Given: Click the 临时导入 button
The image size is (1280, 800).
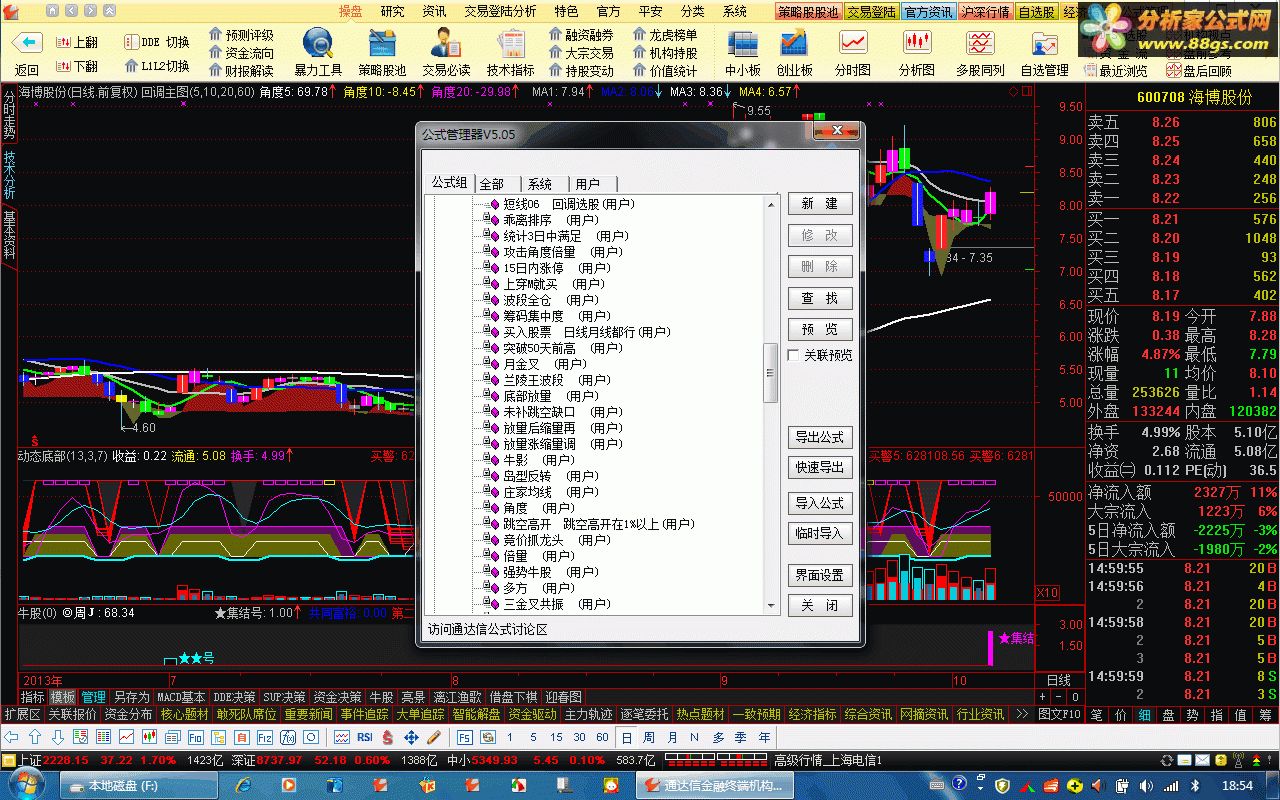Looking at the screenshot, I should point(820,533).
